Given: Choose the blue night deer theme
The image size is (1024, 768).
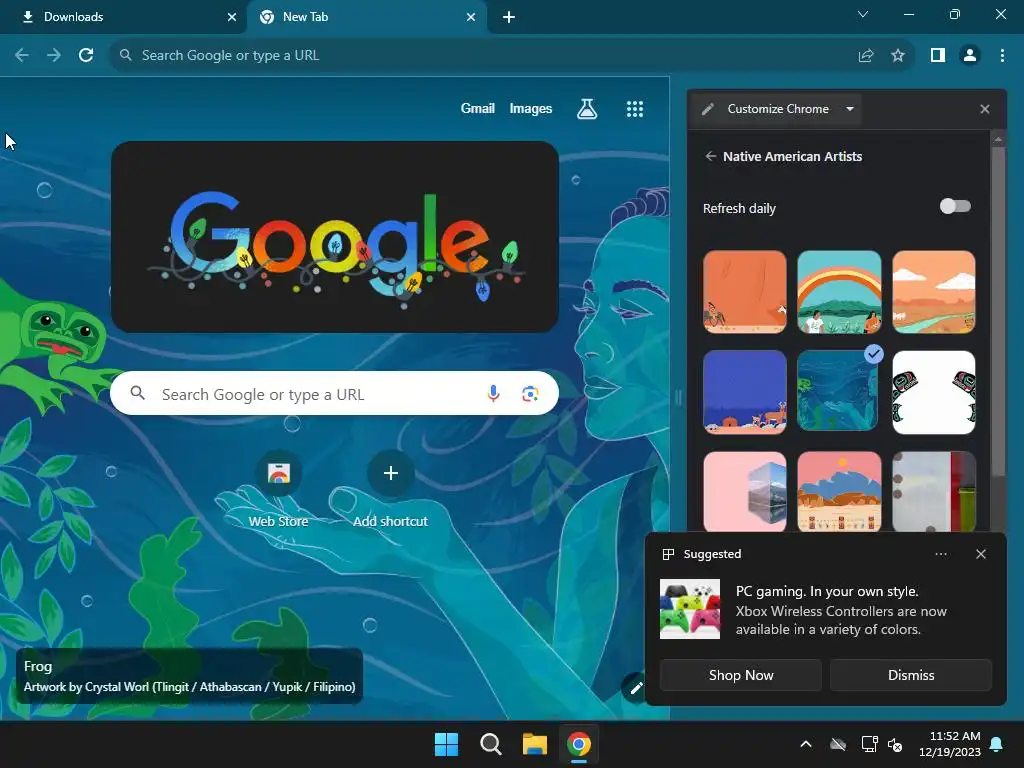Looking at the screenshot, I should pos(744,392).
